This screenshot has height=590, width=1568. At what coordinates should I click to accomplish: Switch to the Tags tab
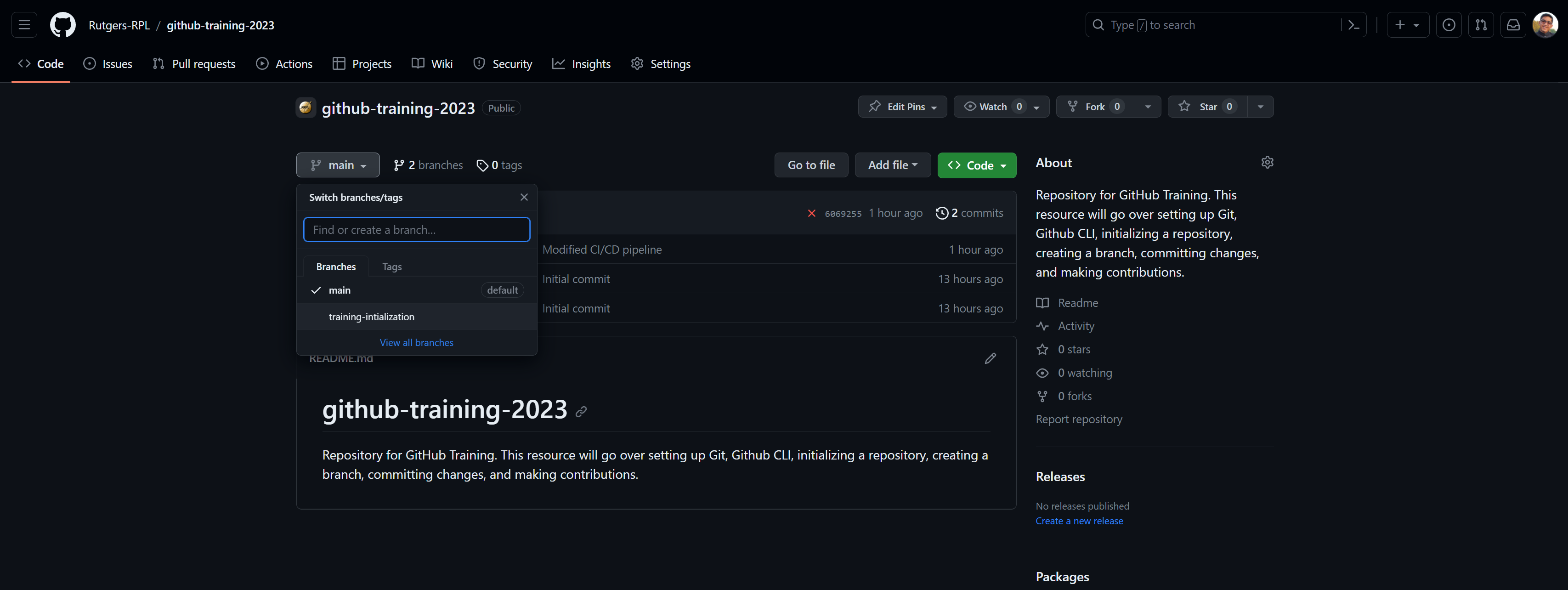coord(391,267)
